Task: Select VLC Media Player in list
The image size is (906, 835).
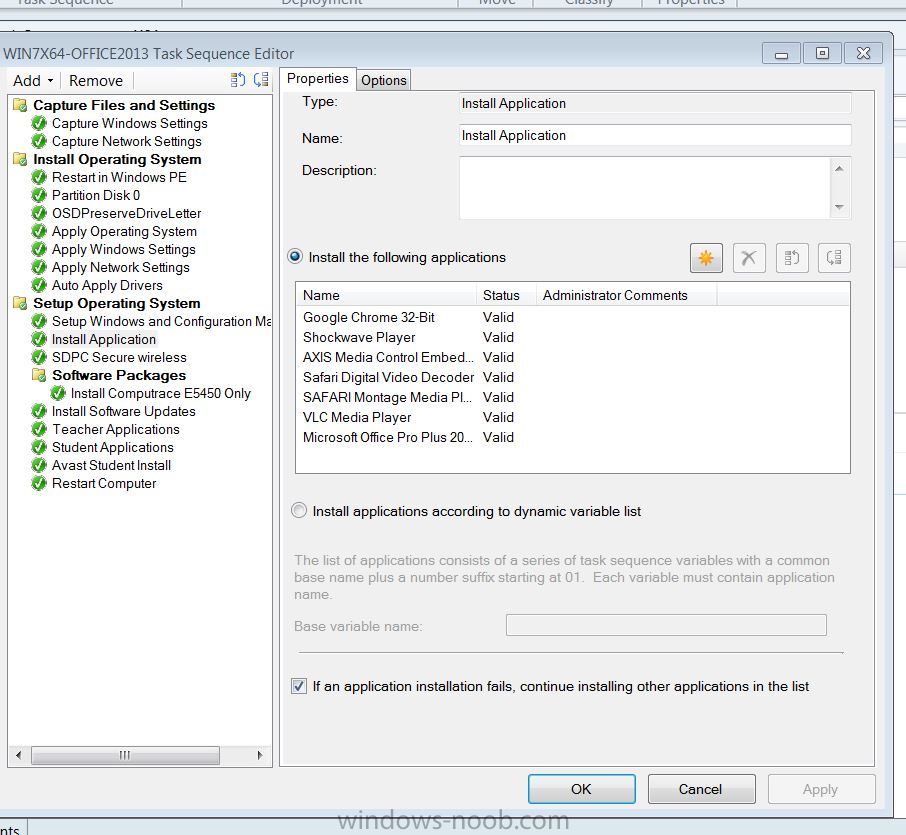Action: click(x=357, y=417)
